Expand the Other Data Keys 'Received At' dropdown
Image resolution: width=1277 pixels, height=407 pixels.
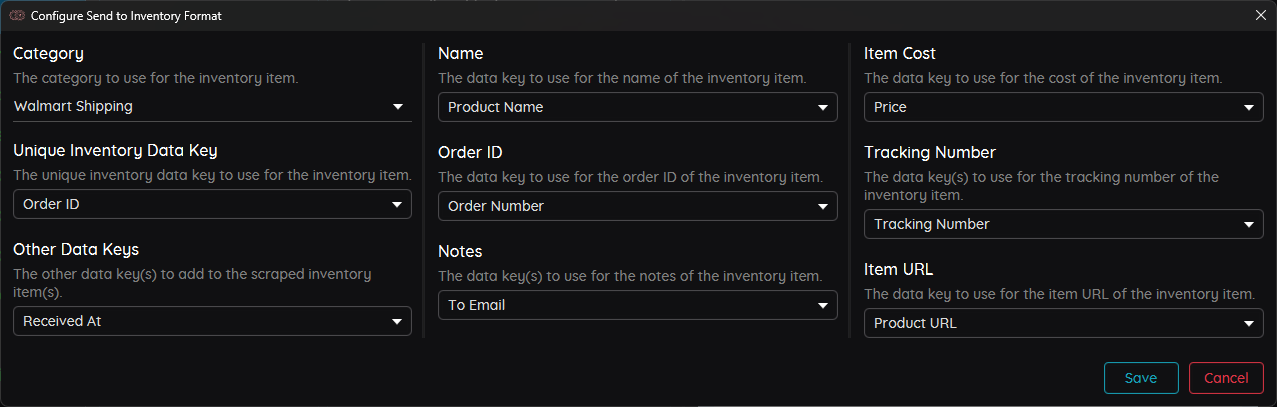(200, 321)
